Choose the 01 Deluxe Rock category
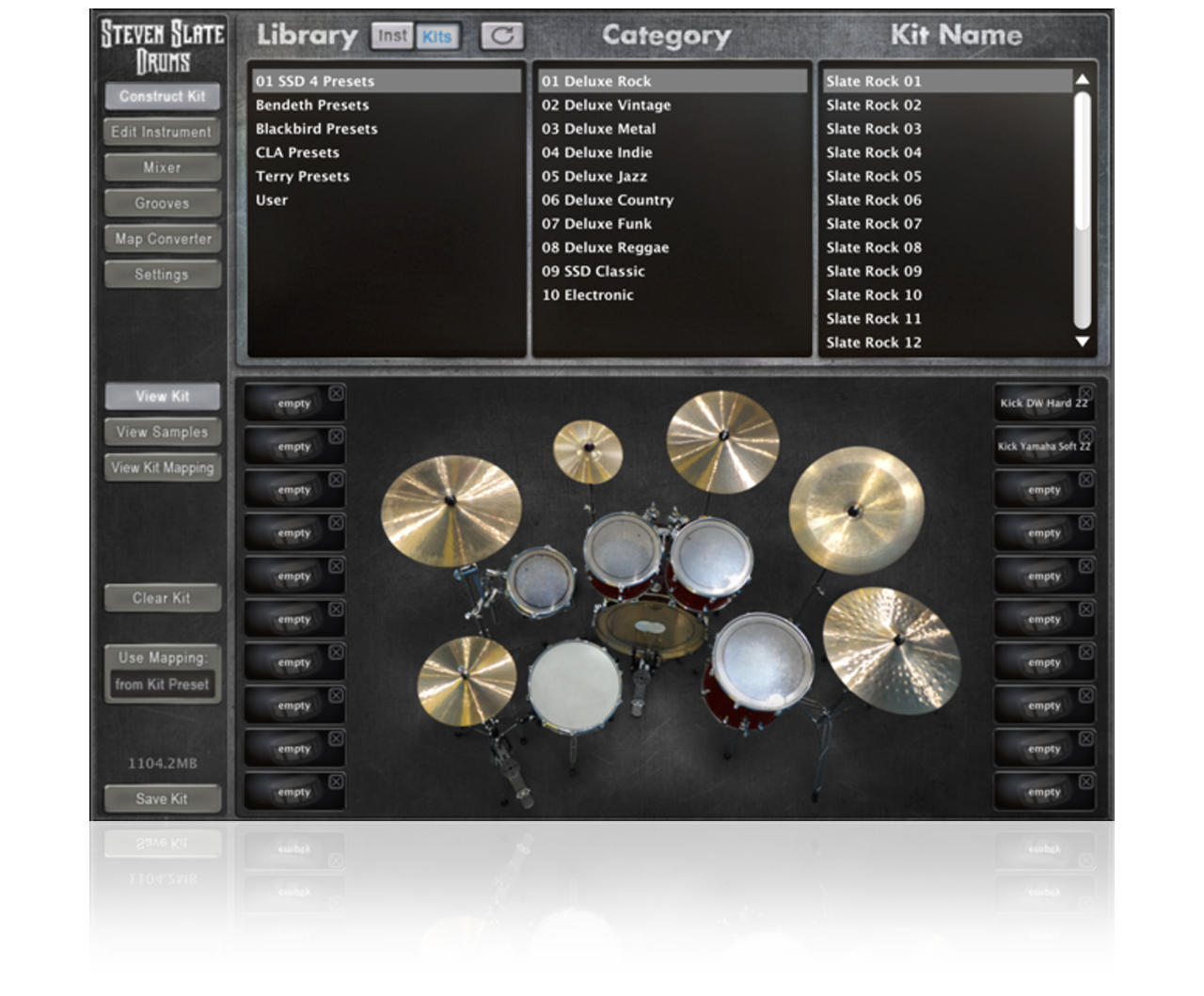 [x=672, y=81]
